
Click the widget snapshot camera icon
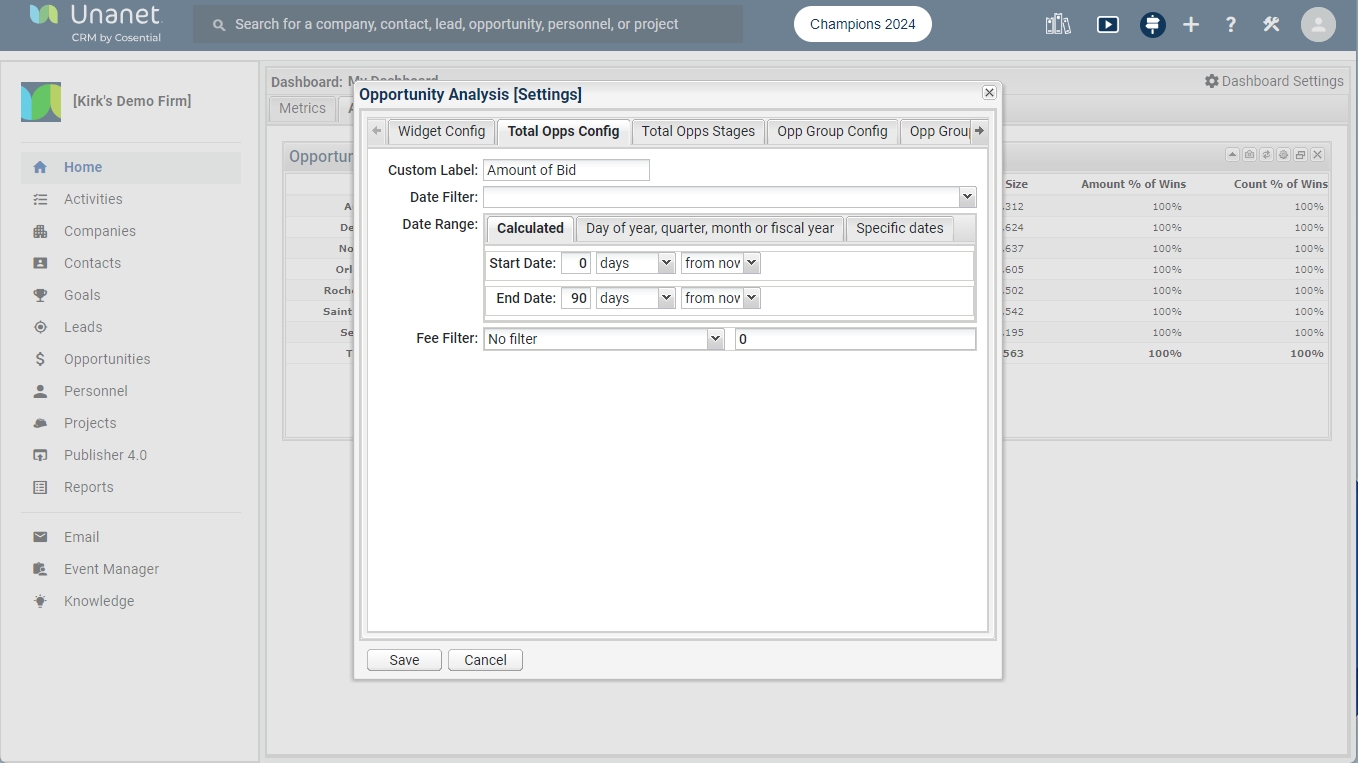[x=1249, y=155]
